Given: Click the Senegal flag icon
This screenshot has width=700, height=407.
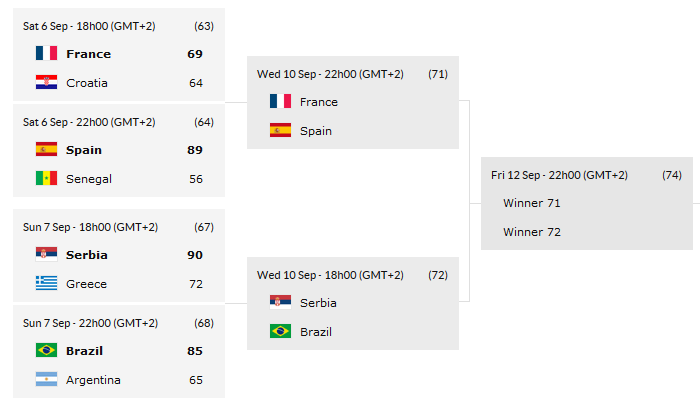Looking at the screenshot, I should coord(46,179).
